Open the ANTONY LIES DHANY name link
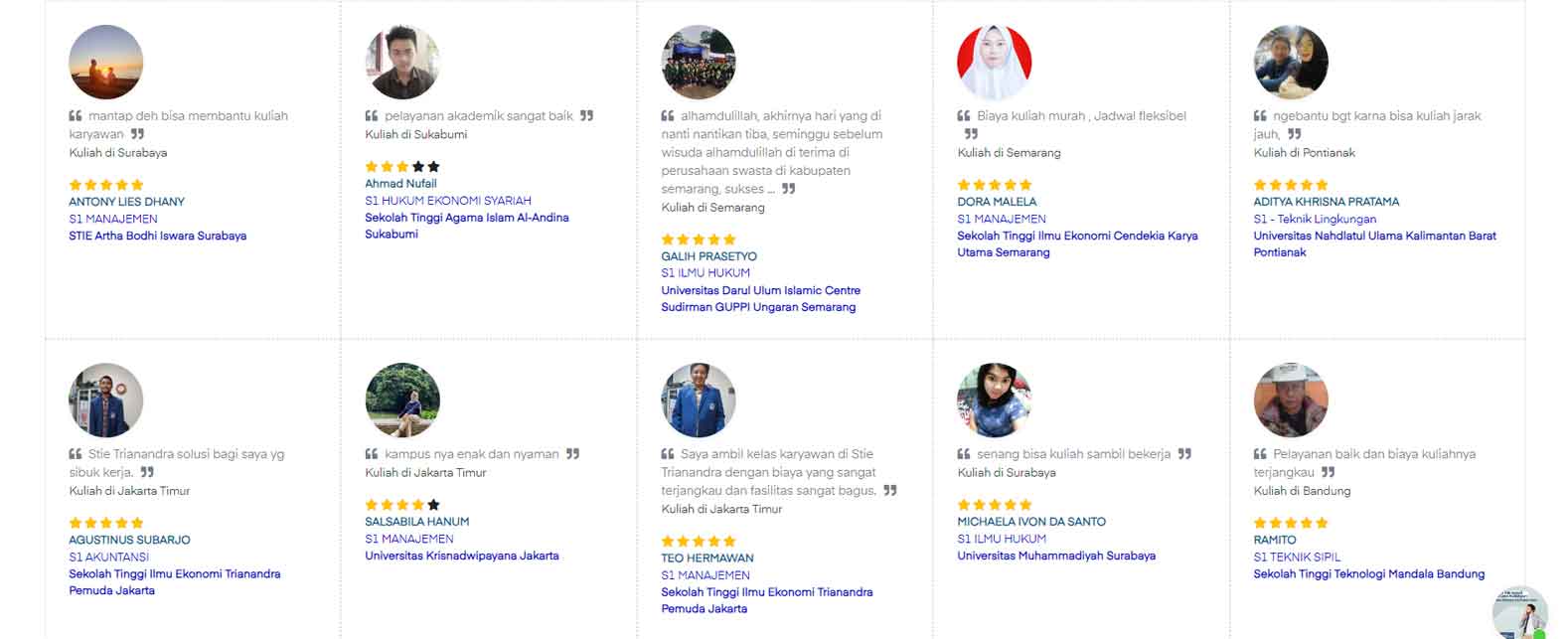This screenshot has height=639, width=1568. pyautogui.click(x=127, y=202)
